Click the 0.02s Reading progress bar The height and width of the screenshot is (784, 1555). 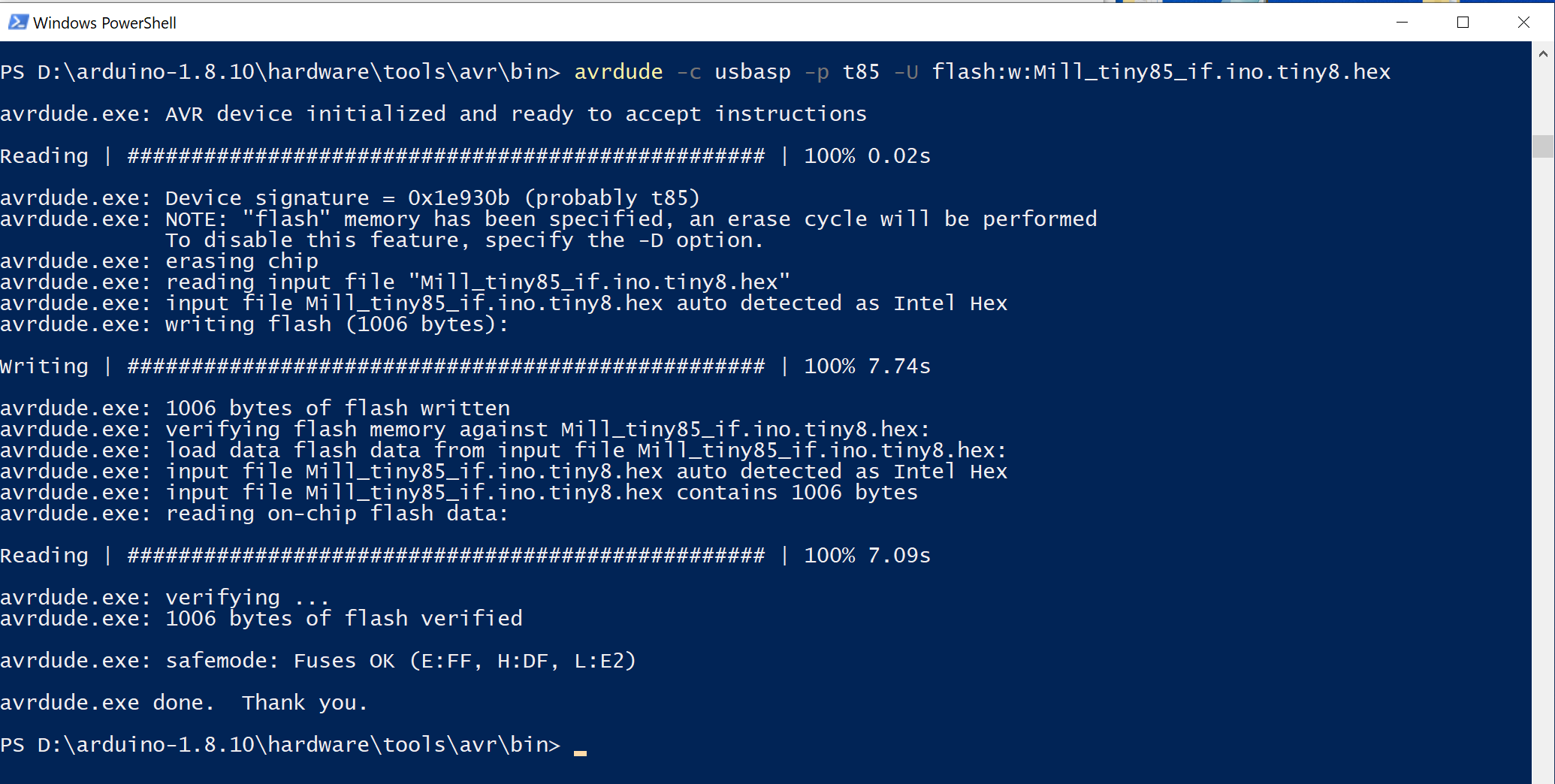[x=445, y=156]
